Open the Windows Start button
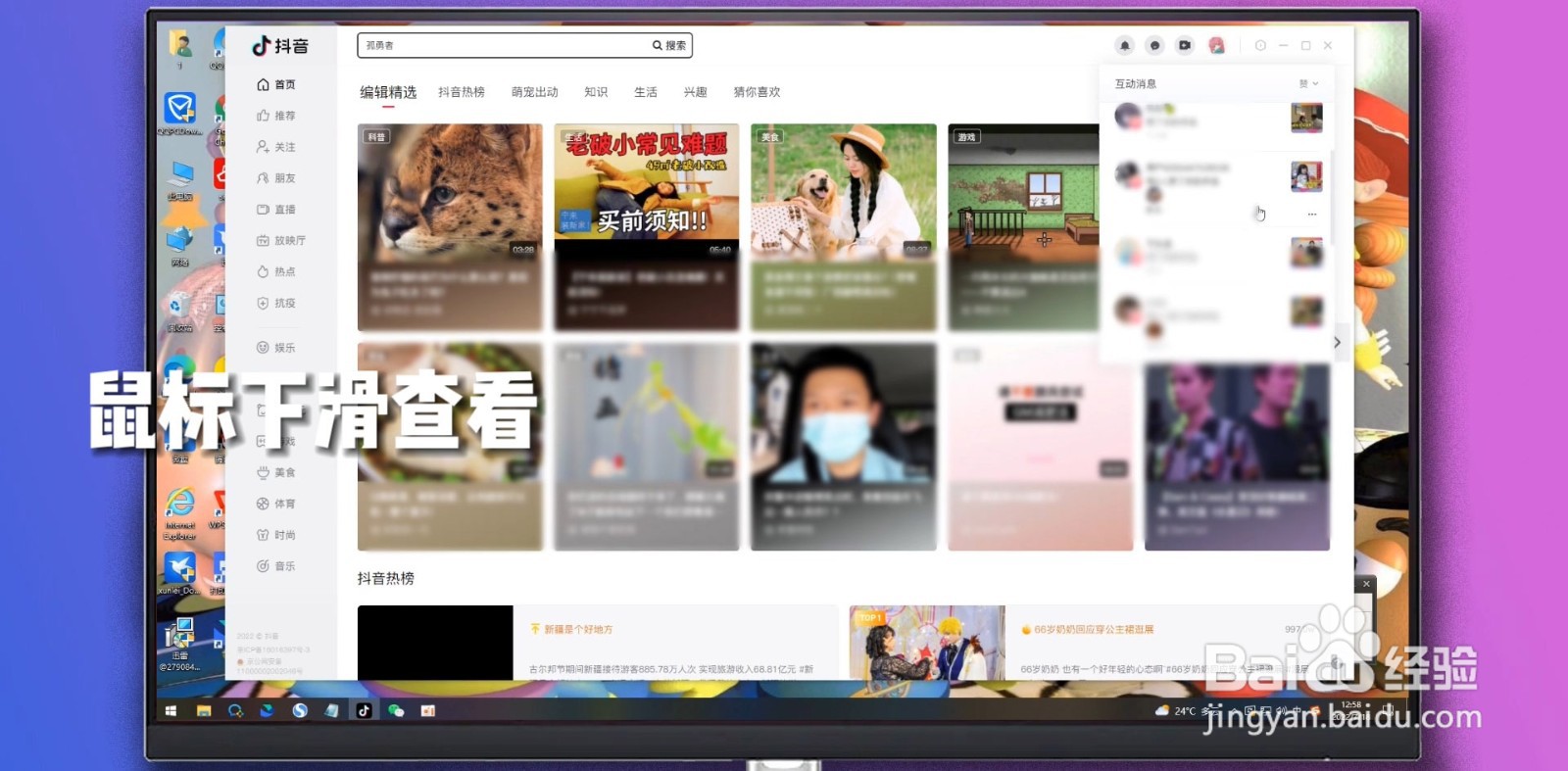Image resolution: width=1568 pixels, height=771 pixels. [171, 711]
